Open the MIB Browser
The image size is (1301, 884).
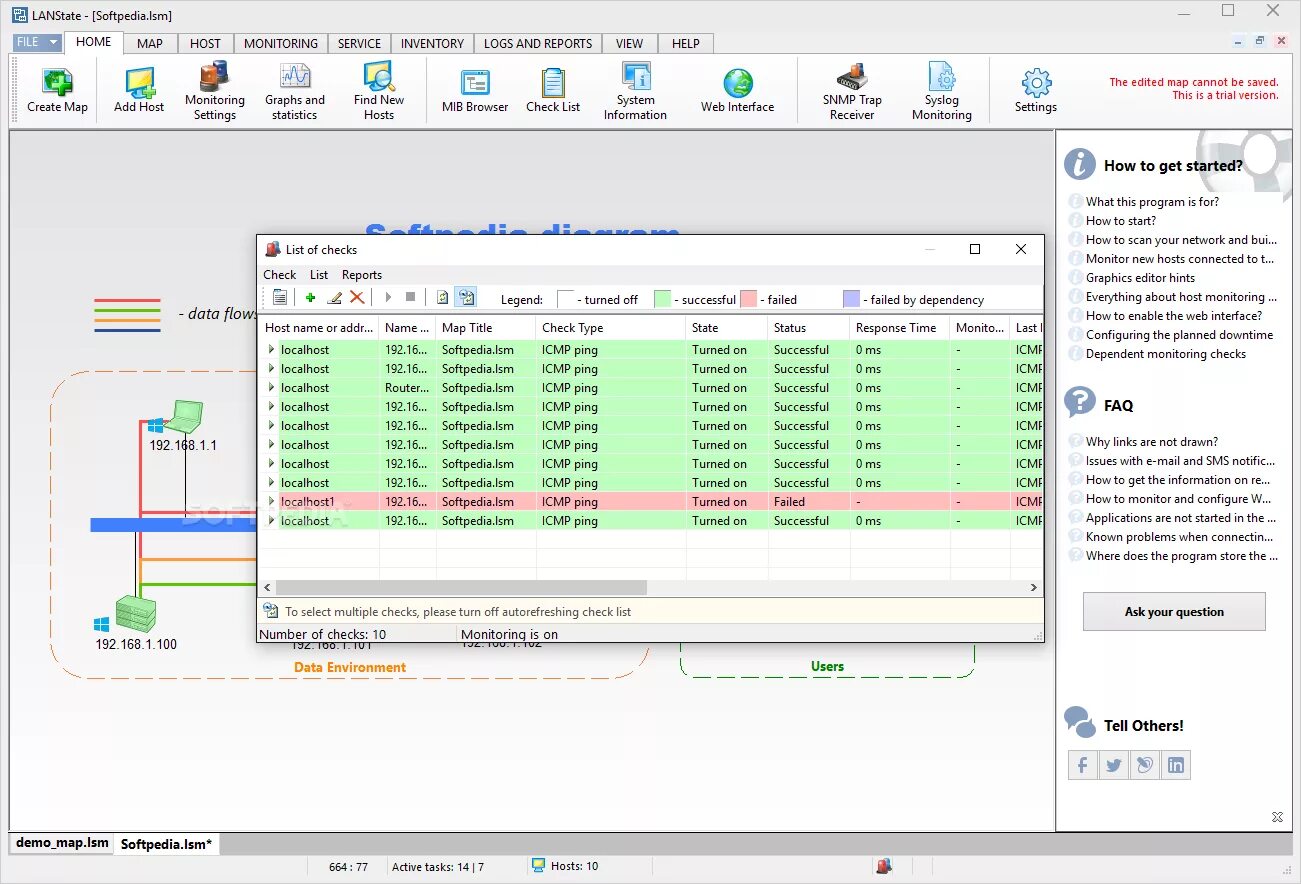[475, 82]
